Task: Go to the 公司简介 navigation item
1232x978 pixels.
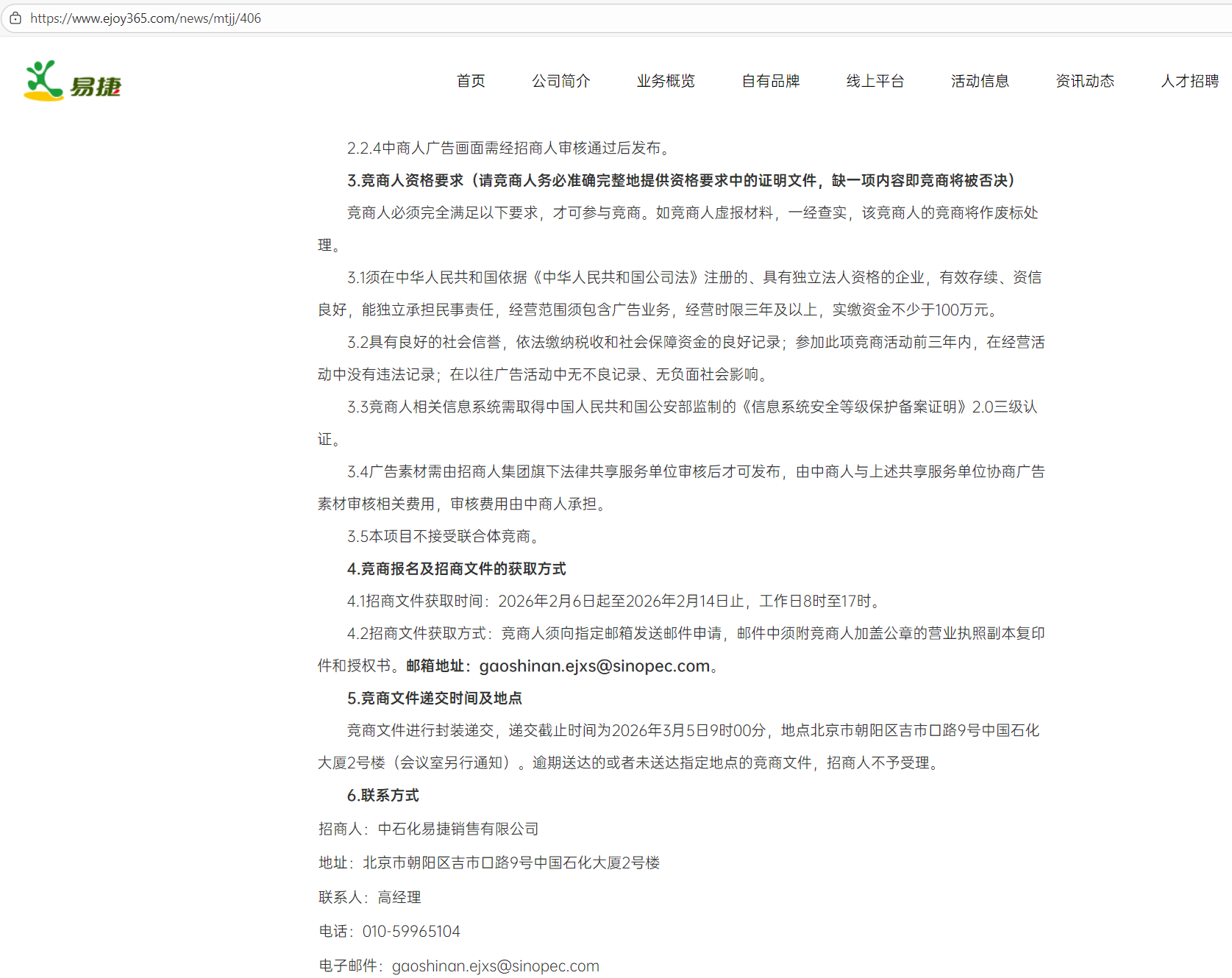Action: (560, 81)
